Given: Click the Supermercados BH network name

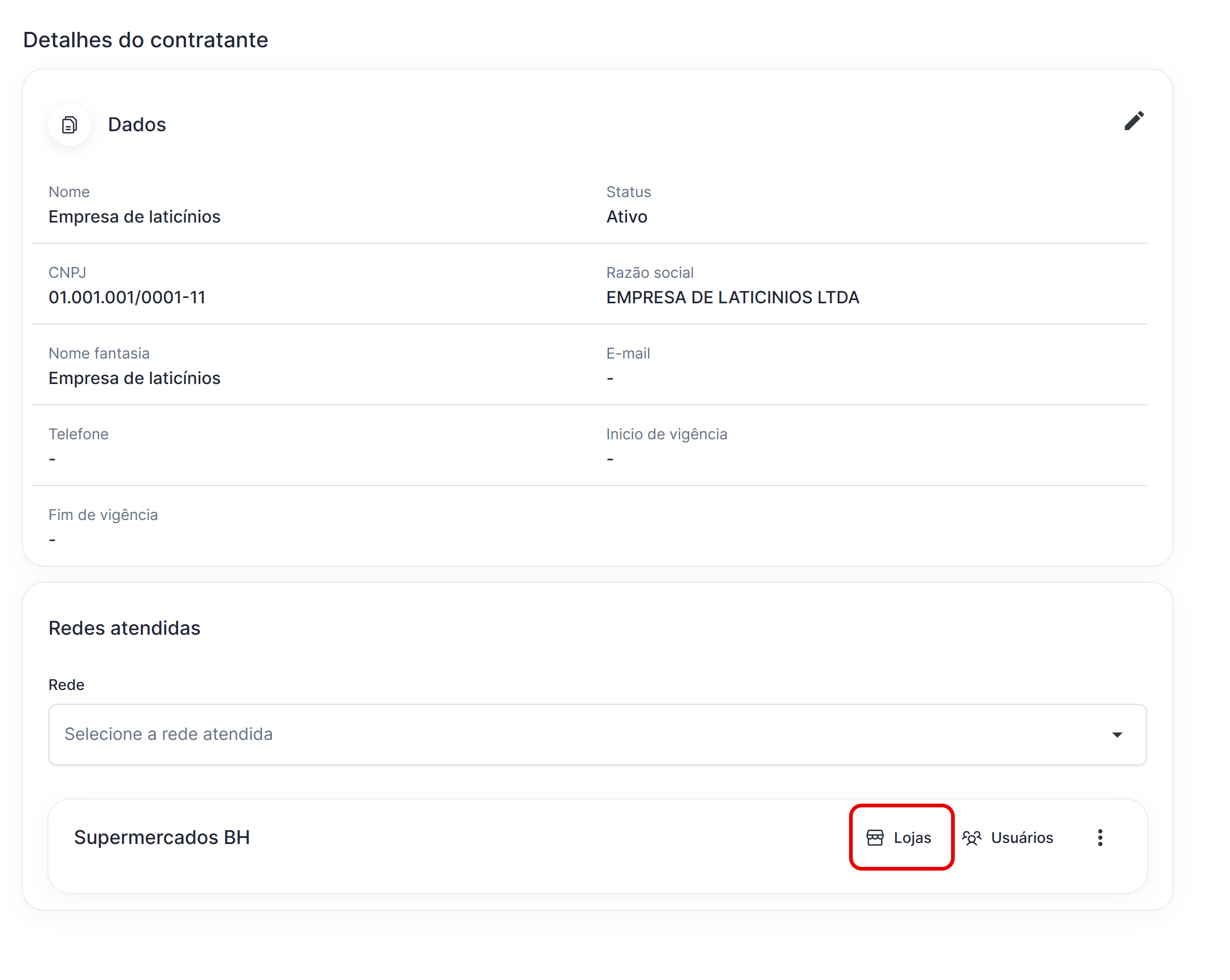Looking at the screenshot, I should (162, 838).
